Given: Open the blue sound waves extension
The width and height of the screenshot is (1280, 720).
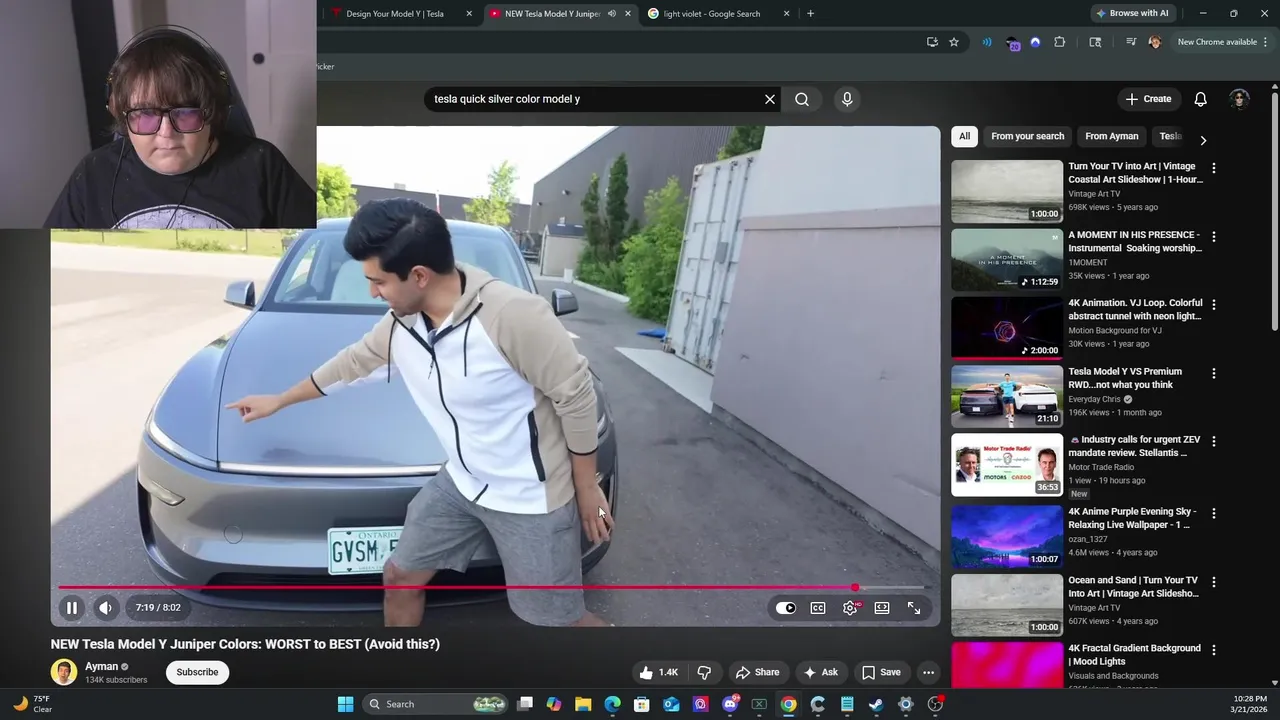Looking at the screenshot, I should point(987,42).
